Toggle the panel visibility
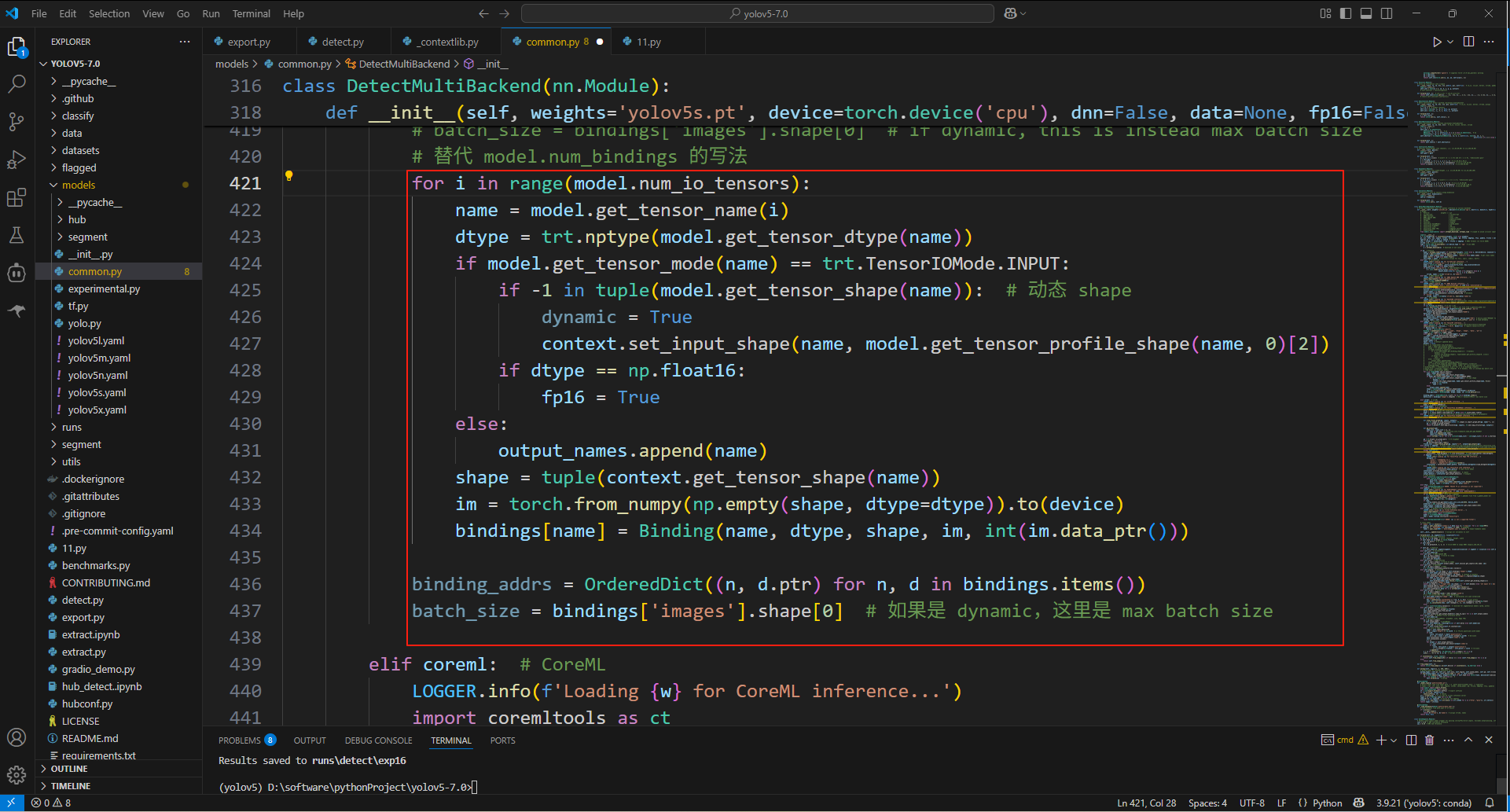1510x812 pixels. pyautogui.click(x=1366, y=13)
